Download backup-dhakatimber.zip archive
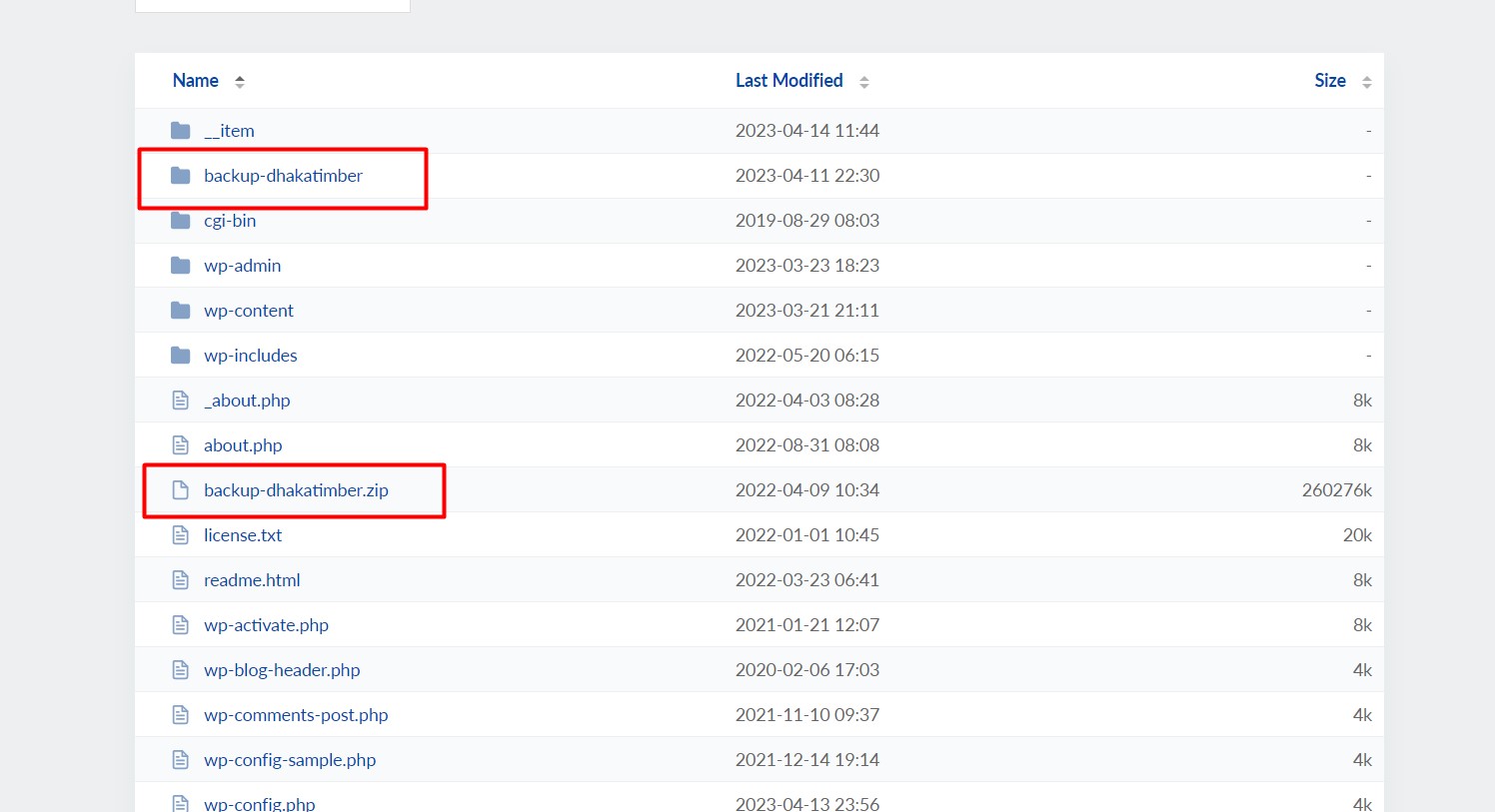Screen dimensions: 1495x812 (296, 490)
